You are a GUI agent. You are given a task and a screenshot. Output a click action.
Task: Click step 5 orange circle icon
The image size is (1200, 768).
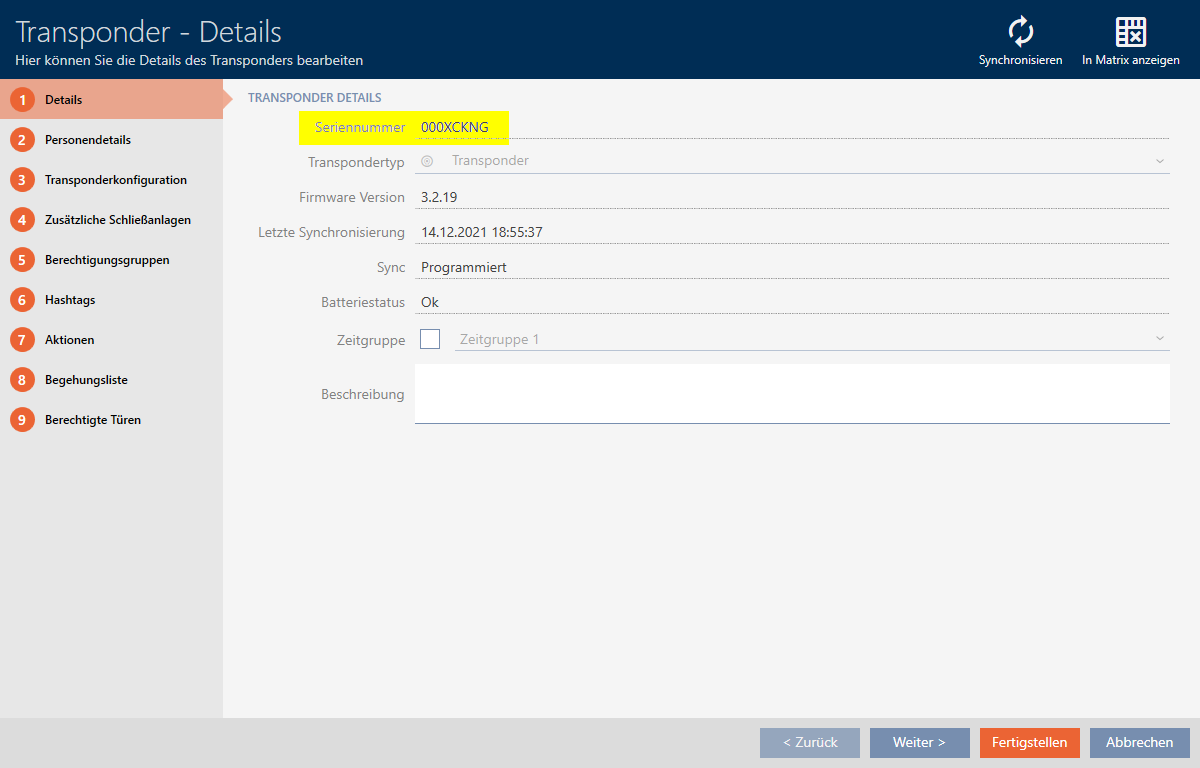click(22, 260)
